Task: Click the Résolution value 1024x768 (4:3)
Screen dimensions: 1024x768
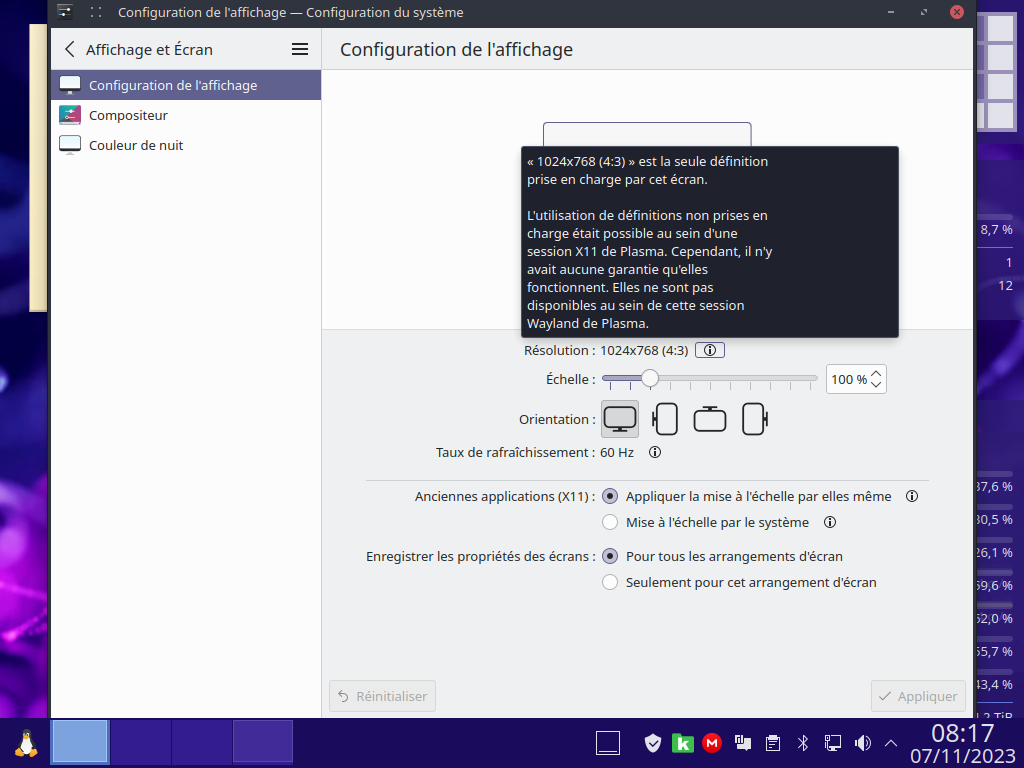Action: pos(644,351)
